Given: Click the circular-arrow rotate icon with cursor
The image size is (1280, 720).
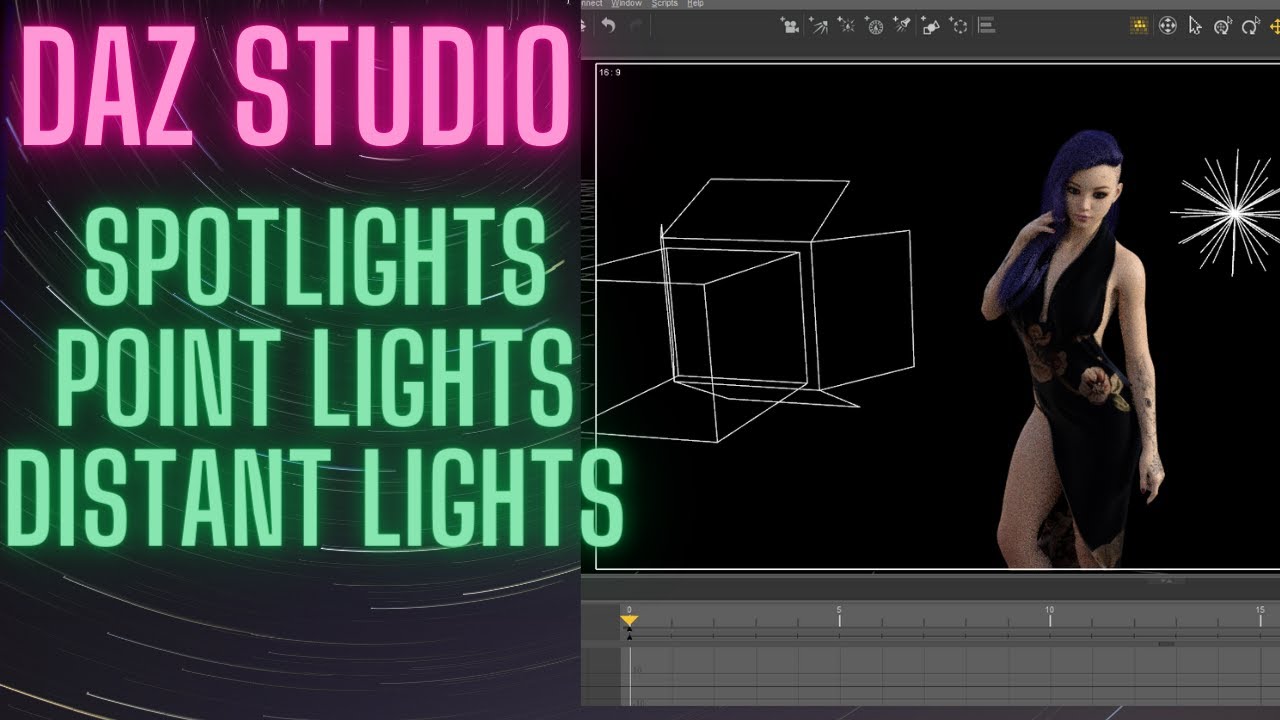Looking at the screenshot, I should 1251,26.
